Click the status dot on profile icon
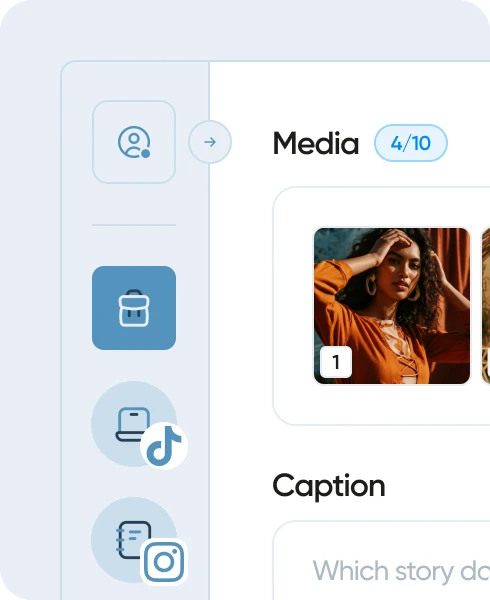The height and width of the screenshot is (600, 490). (146, 153)
